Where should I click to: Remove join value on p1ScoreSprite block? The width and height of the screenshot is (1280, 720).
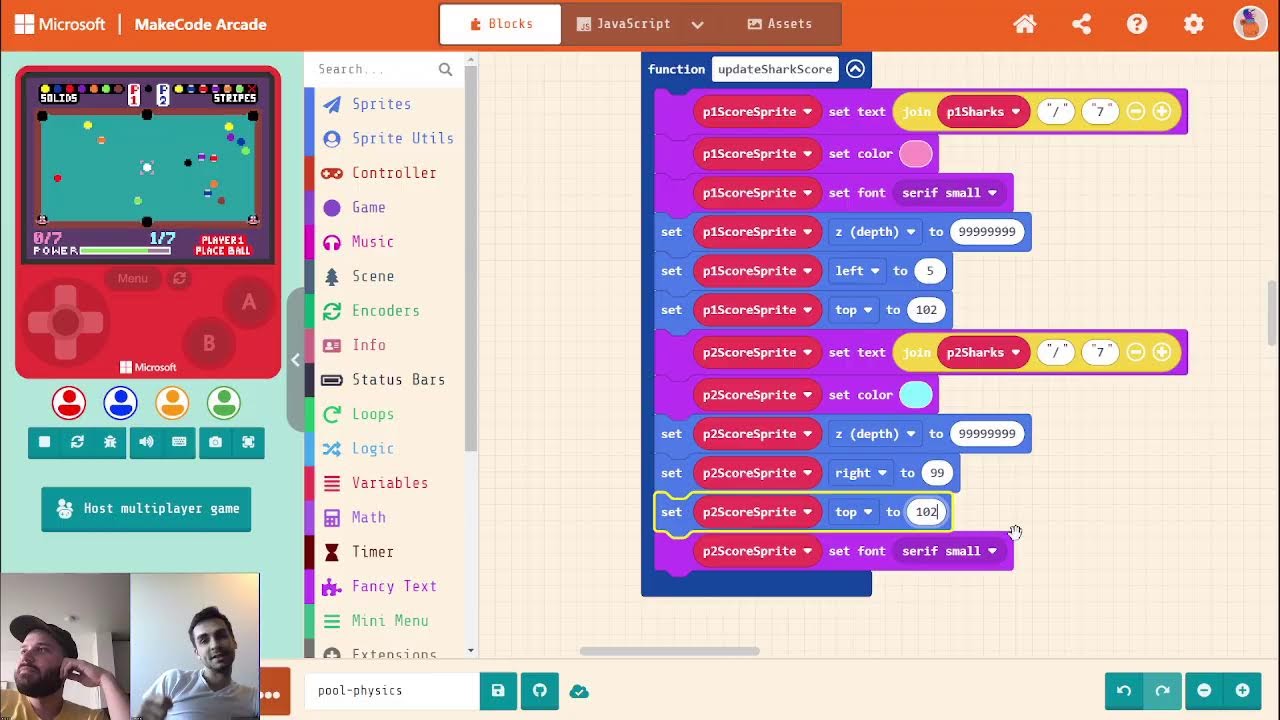(1136, 112)
